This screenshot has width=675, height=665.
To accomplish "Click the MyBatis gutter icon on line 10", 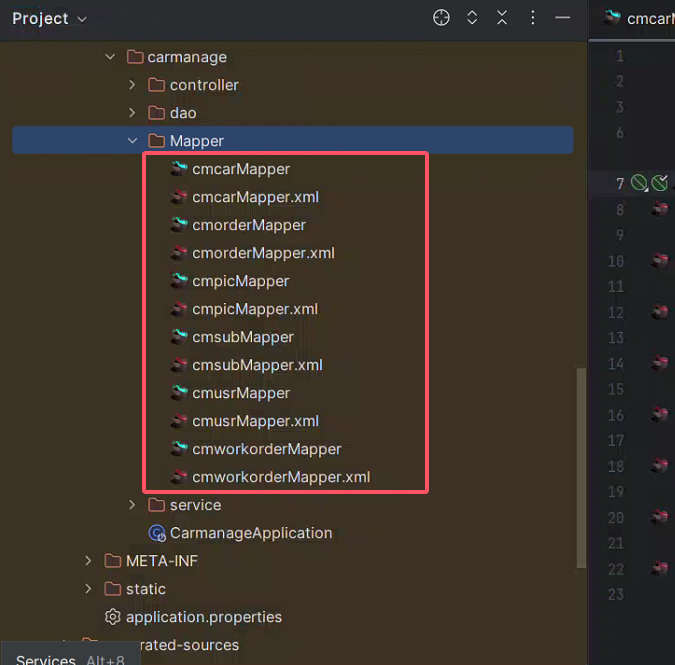I will pyautogui.click(x=660, y=260).
